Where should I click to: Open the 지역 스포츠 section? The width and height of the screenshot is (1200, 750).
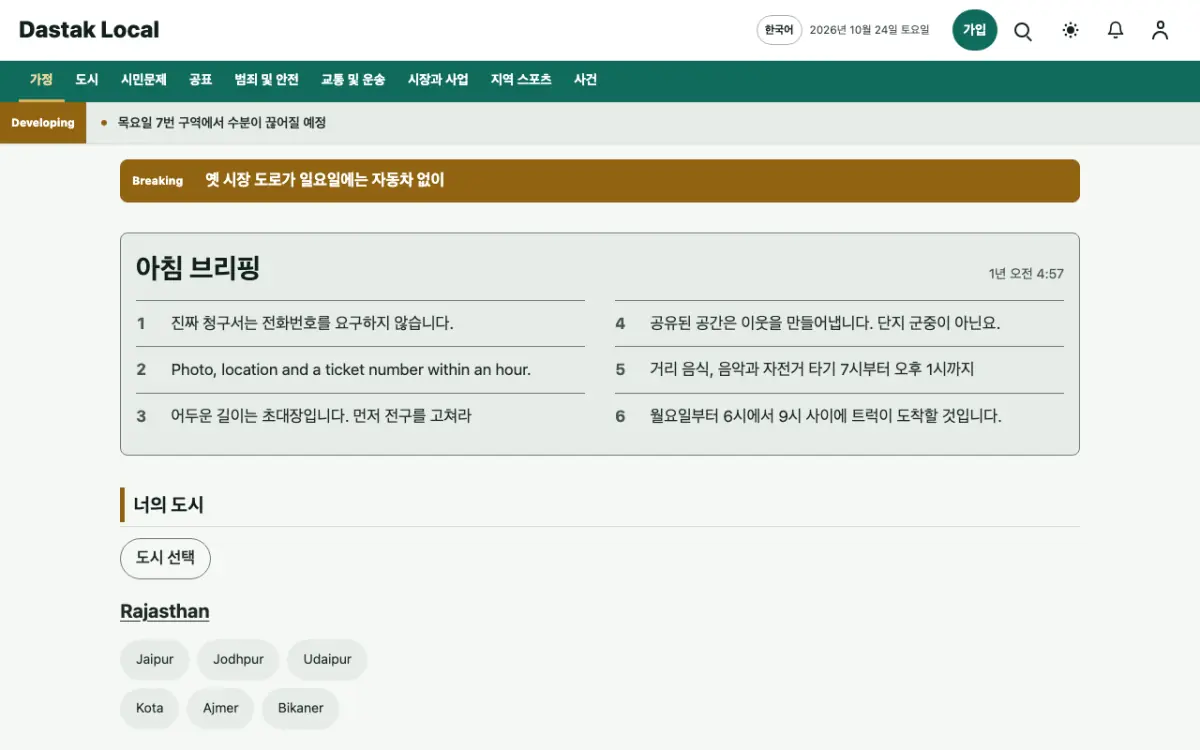[521, 80]
